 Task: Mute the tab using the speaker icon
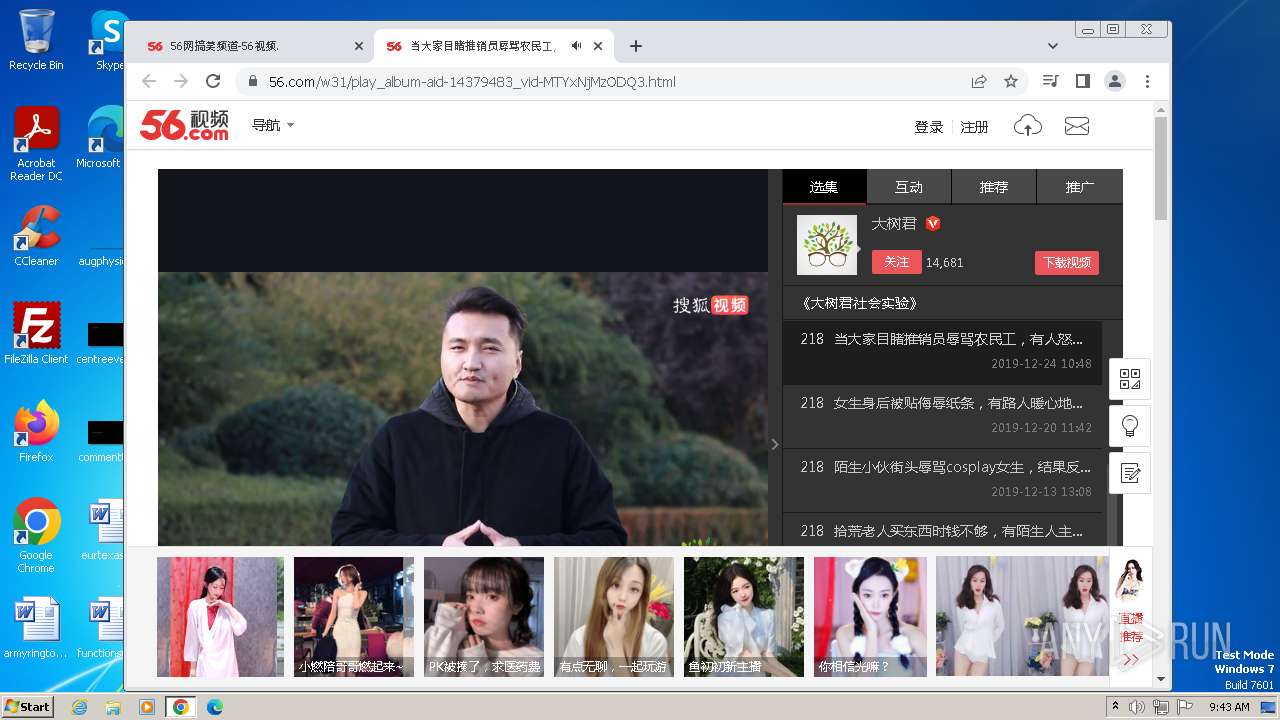pos(577,46)
